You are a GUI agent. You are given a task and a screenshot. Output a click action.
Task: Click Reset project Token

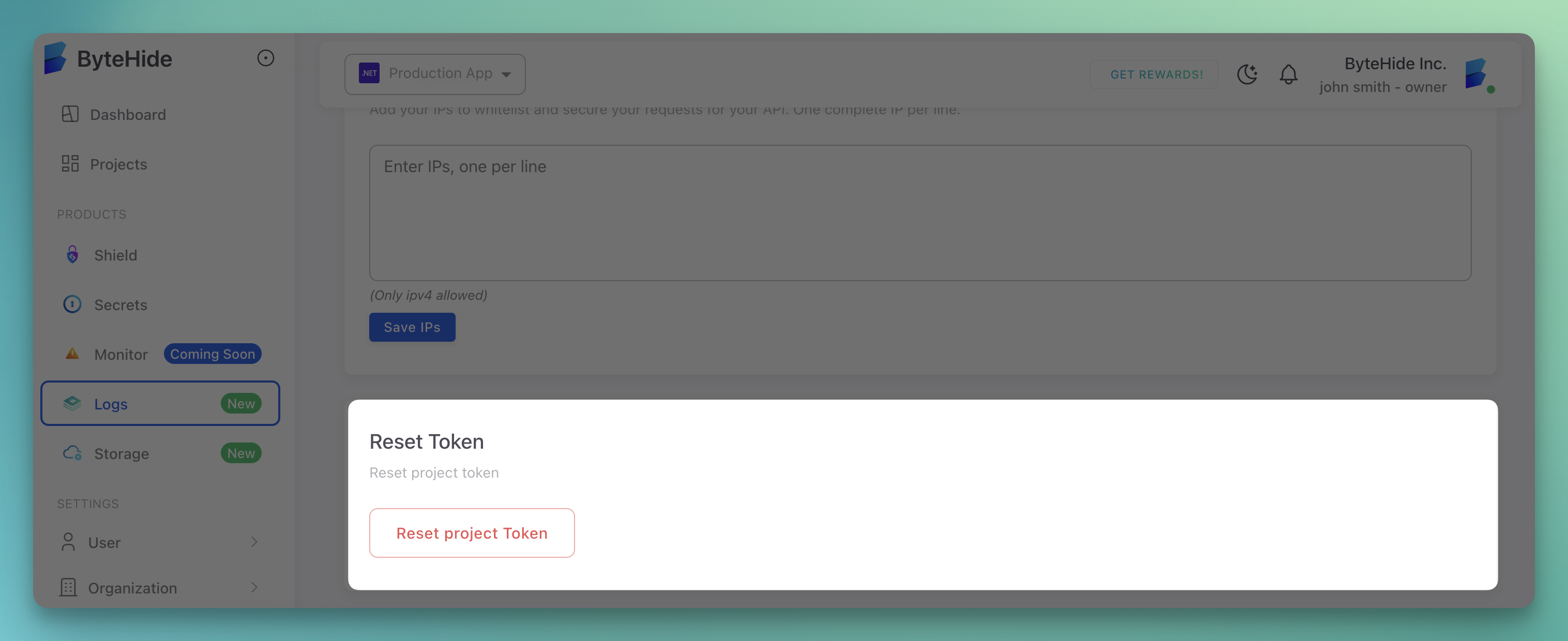tap(472, 533)
